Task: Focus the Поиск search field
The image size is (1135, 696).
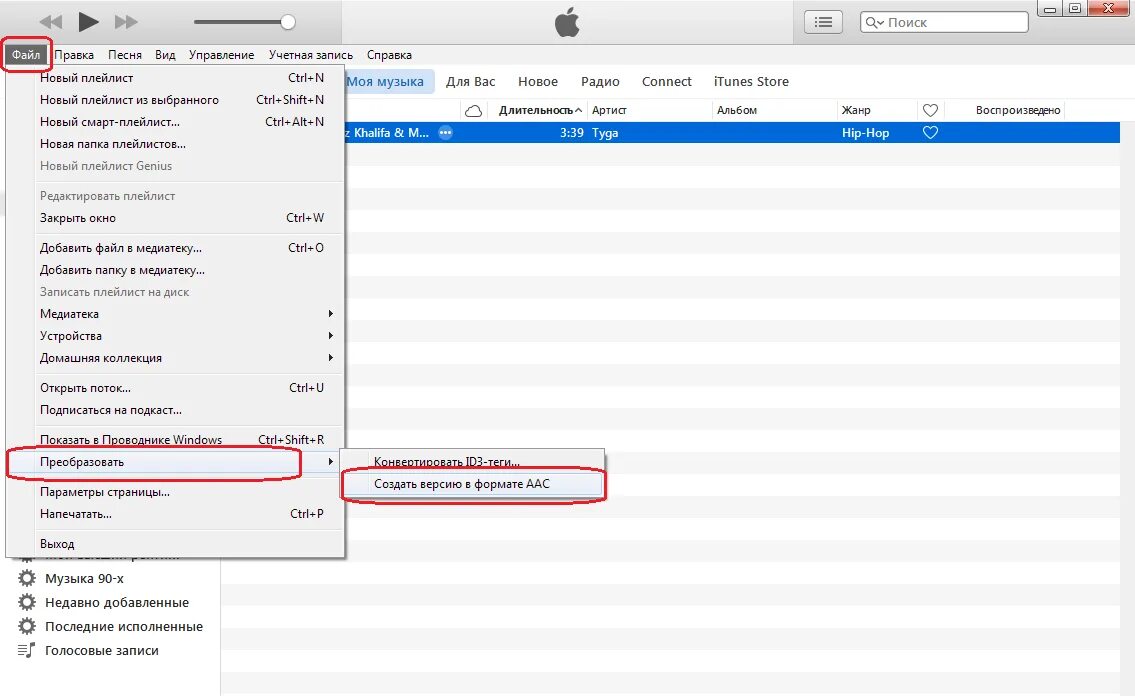Action: click(x=944, y=22)
